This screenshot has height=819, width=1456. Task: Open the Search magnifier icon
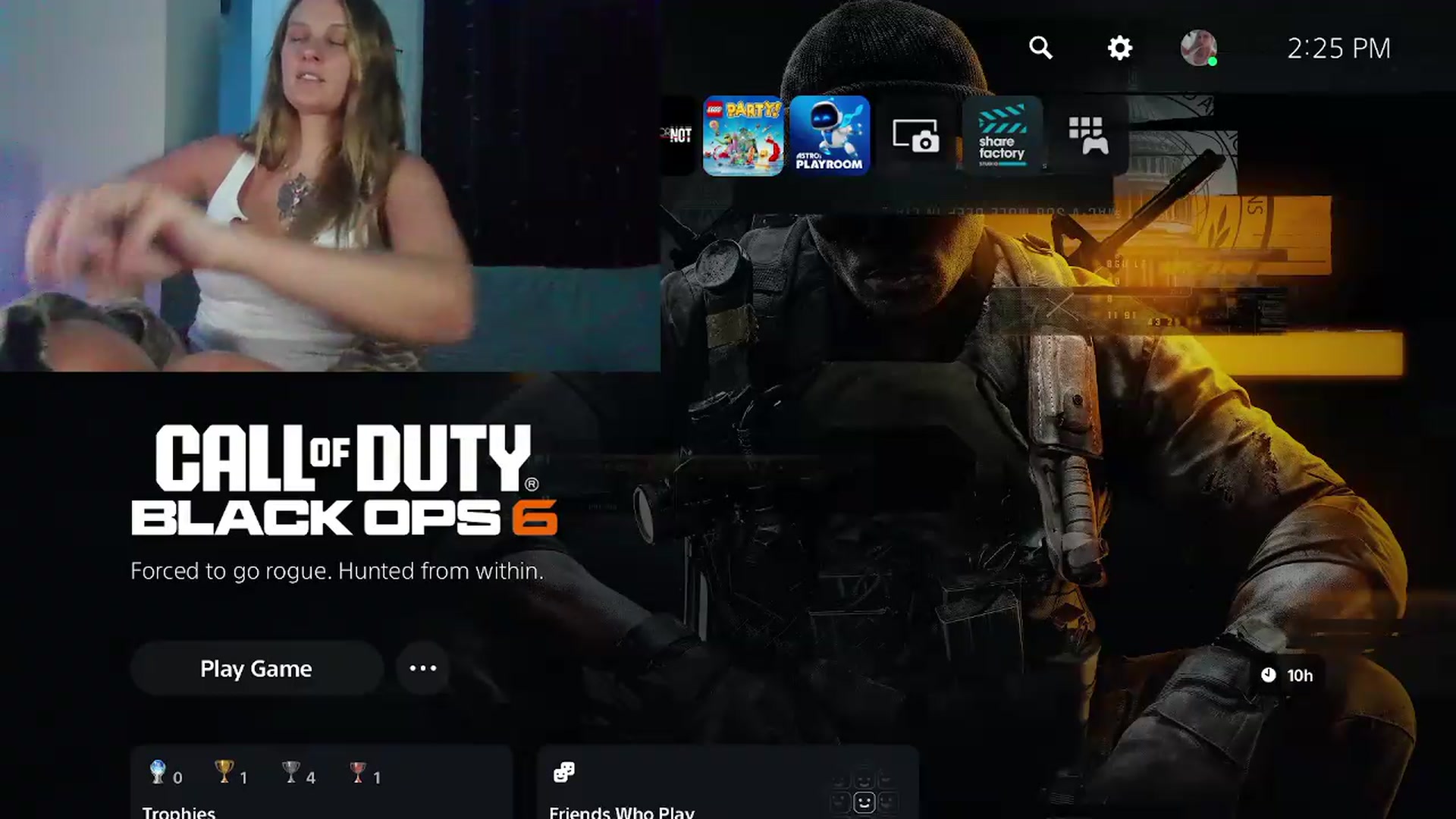(x=1040, y=48)
